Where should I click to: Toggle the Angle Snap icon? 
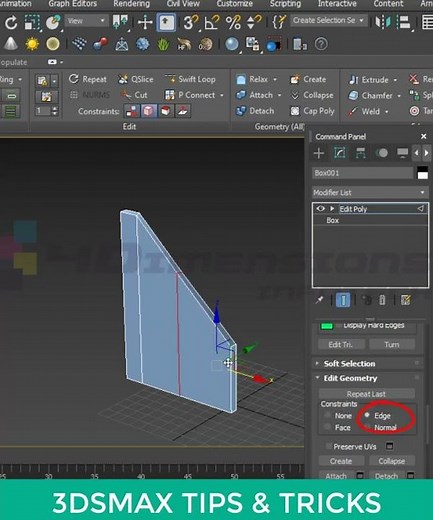[x=212, y=23]
